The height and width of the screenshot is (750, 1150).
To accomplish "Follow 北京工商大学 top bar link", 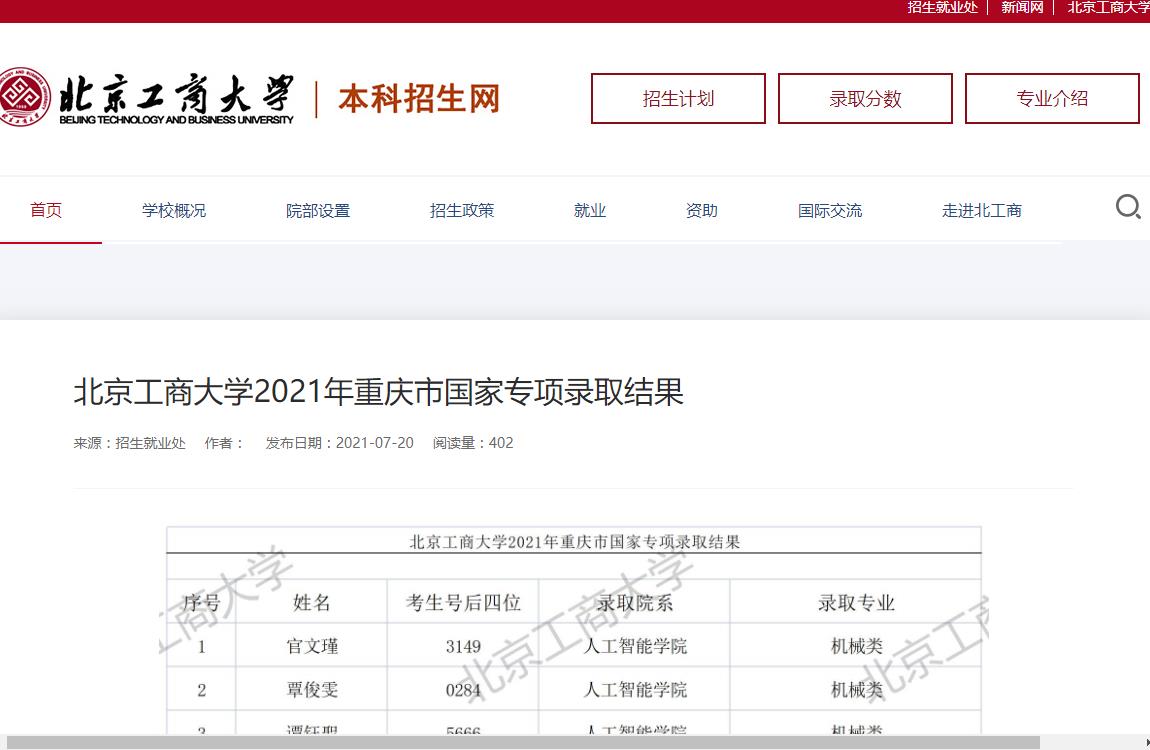I will point(1108,7).
